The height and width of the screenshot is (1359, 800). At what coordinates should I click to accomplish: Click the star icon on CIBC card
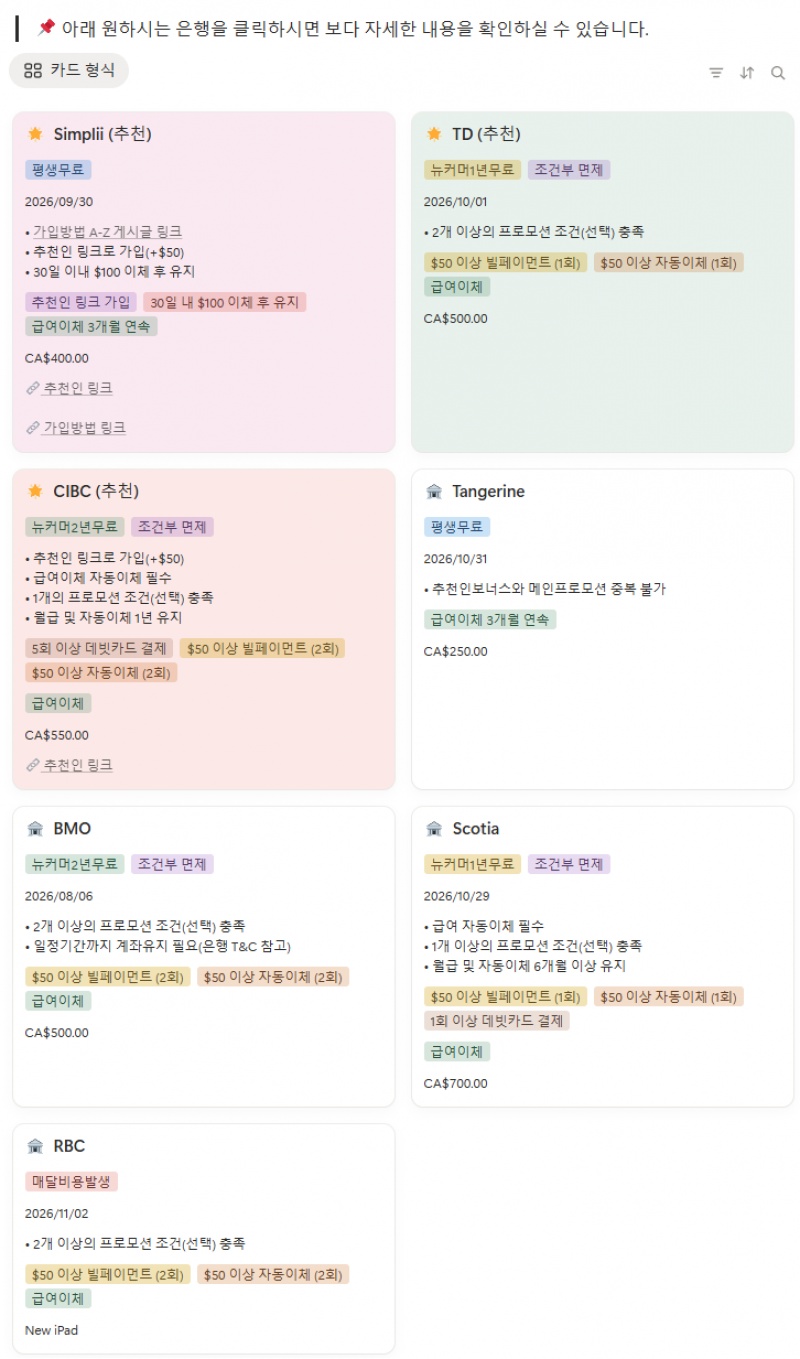click(x=35, y=491)
